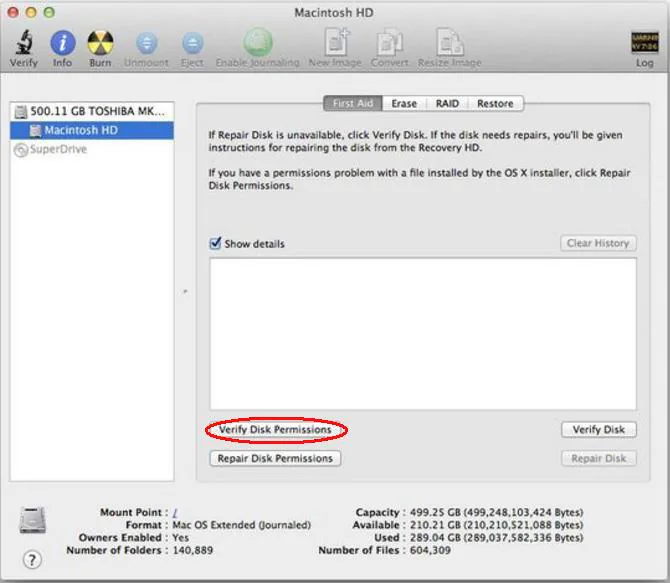The width and height of the screenshot is (670, 583).
Task: Click the Burn toolbar icon
Action: pyautogui.click(x=100, y=42)
